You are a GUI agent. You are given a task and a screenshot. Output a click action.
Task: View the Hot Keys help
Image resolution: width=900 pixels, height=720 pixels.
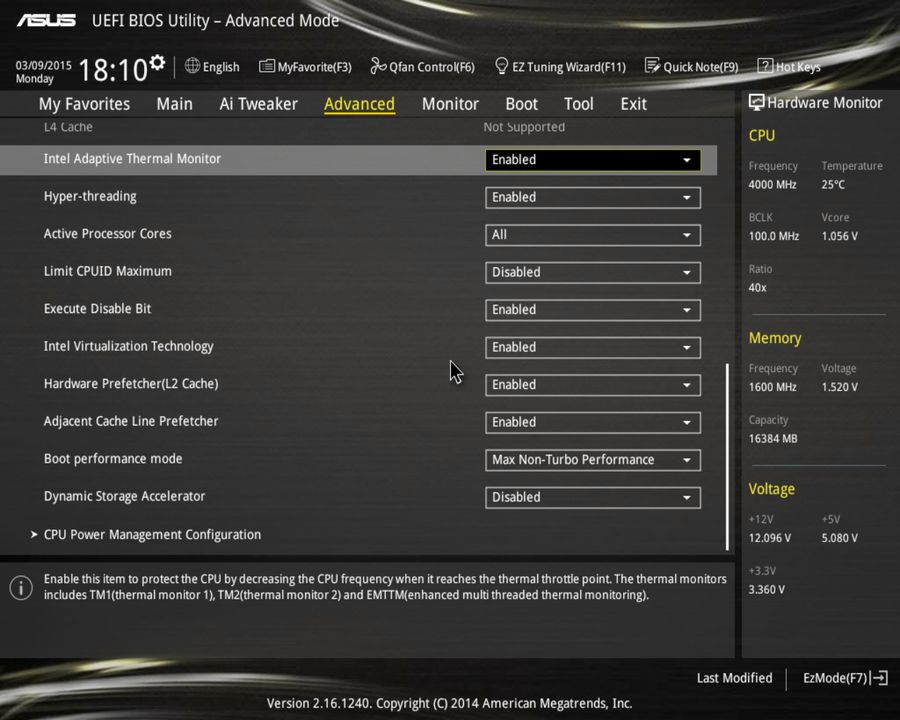pyautogui.click(x=789, y=66)
